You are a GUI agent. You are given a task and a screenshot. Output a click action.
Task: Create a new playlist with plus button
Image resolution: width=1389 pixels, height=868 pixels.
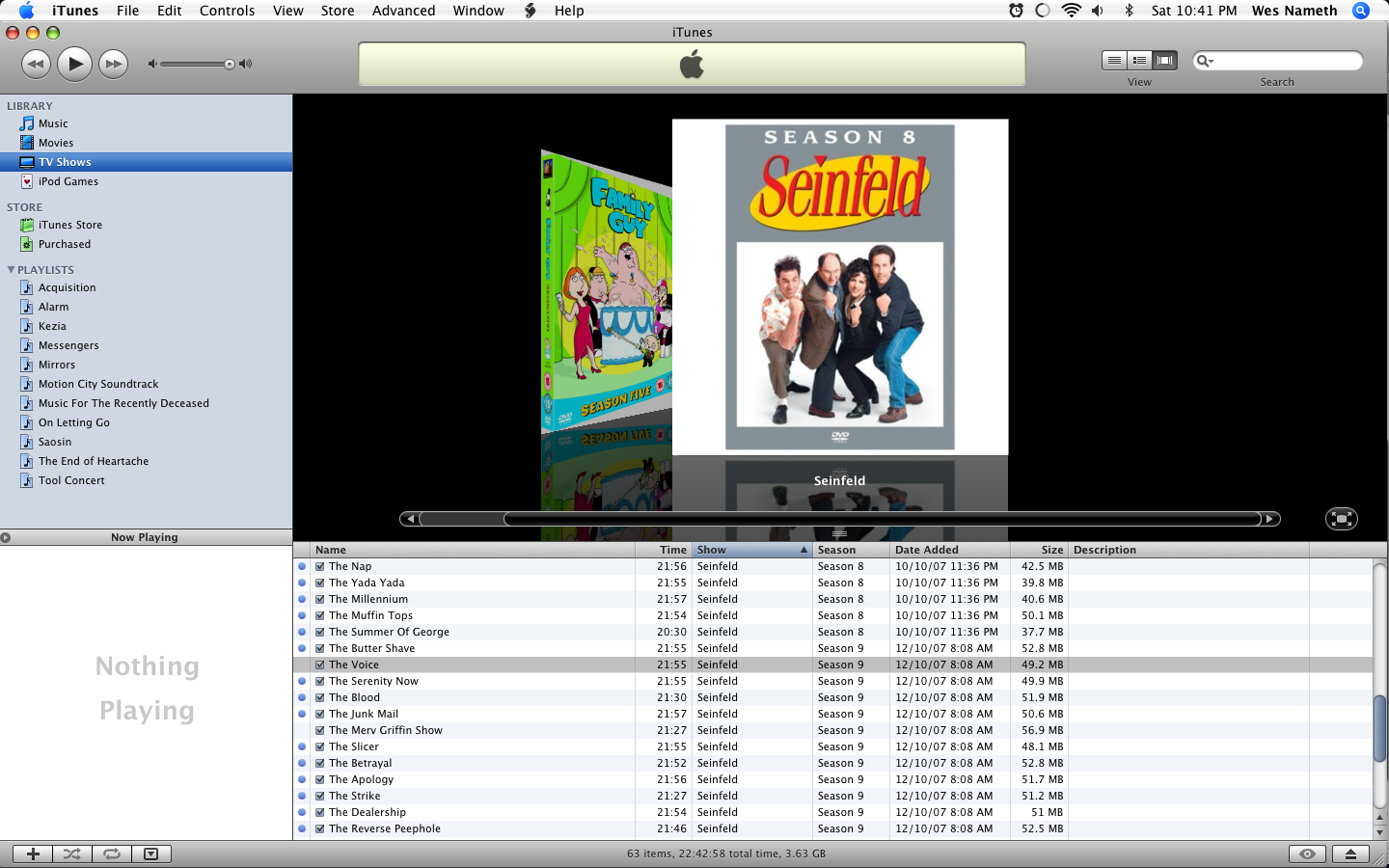tap(33, 854)
